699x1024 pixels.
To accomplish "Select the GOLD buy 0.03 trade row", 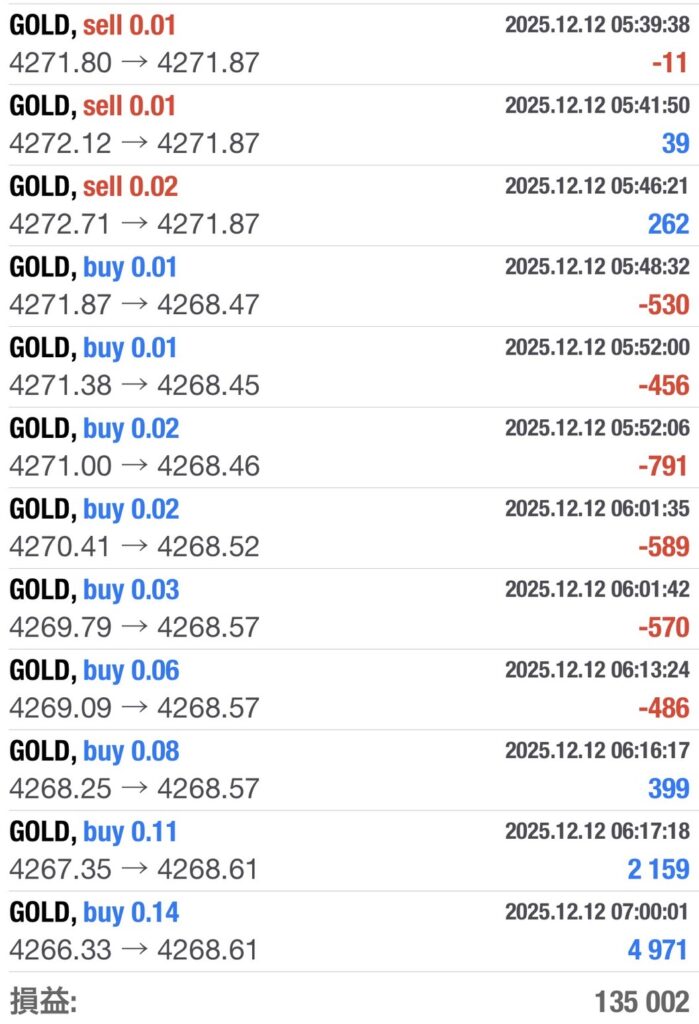I will click(349, 609).
